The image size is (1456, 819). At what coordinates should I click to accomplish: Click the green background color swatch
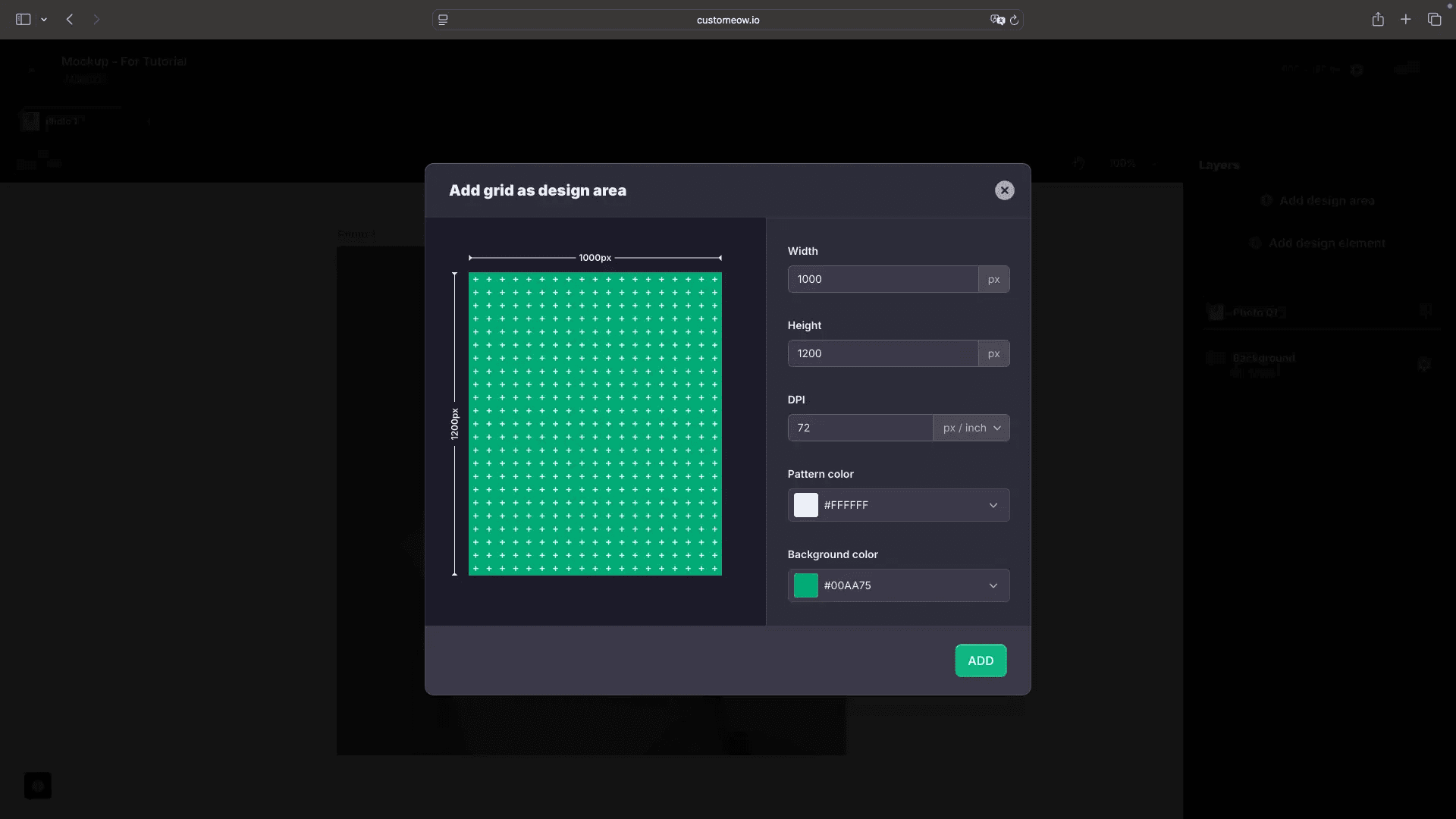(x=805, y=585)
